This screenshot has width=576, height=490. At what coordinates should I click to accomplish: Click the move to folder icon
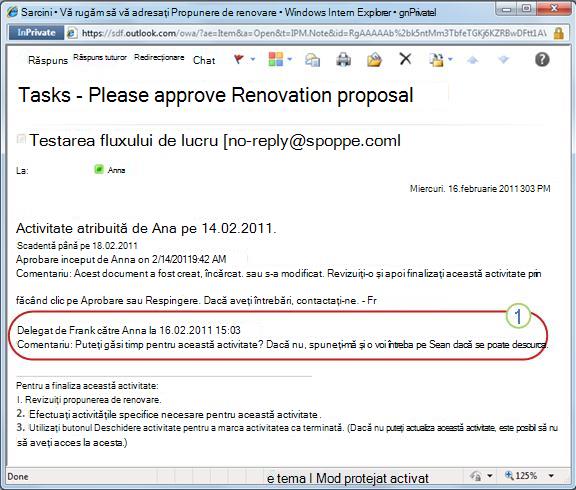(x=436, y=60)
